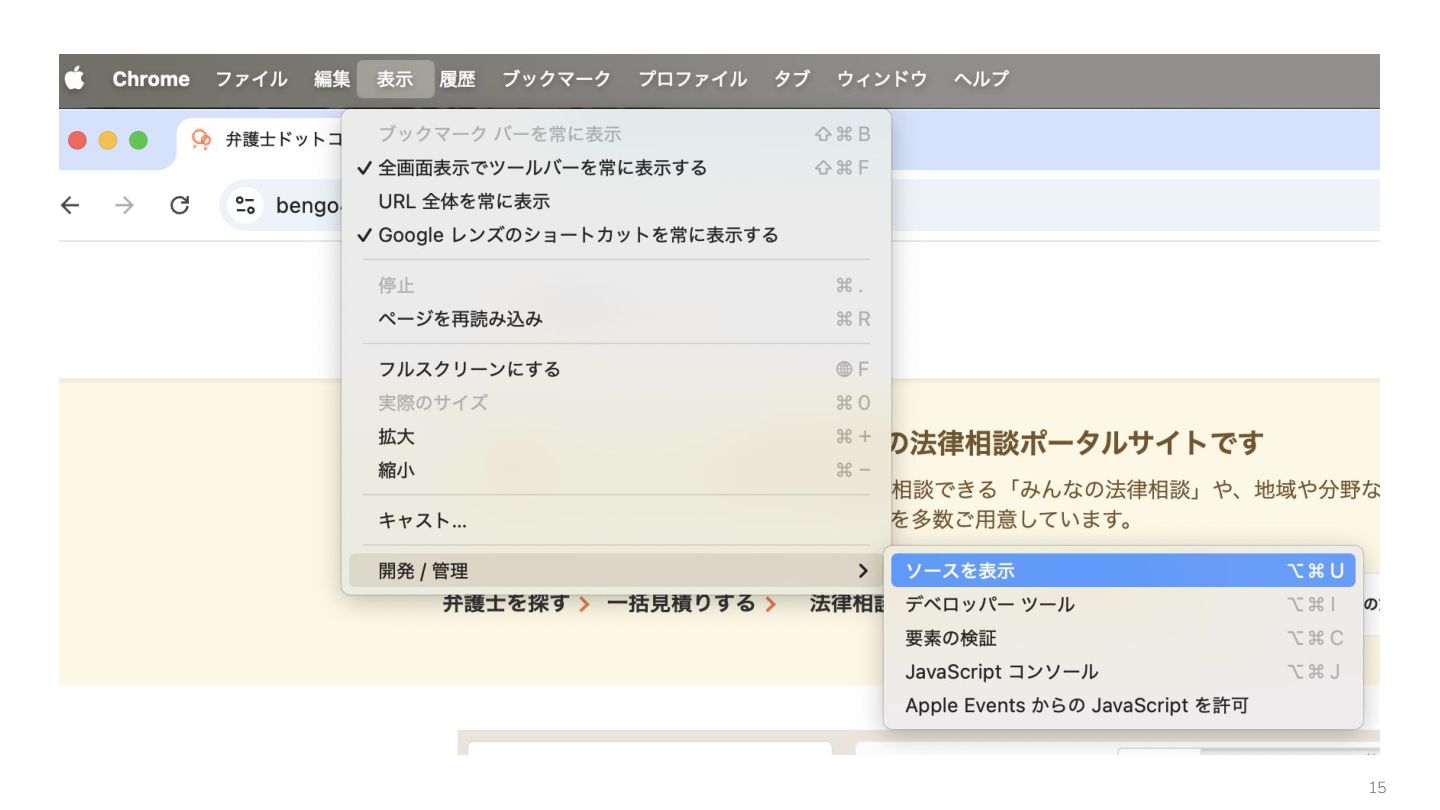Open the 履歴 menu
This screenshot has width=1440, height=810.
(x=457, y=79)
